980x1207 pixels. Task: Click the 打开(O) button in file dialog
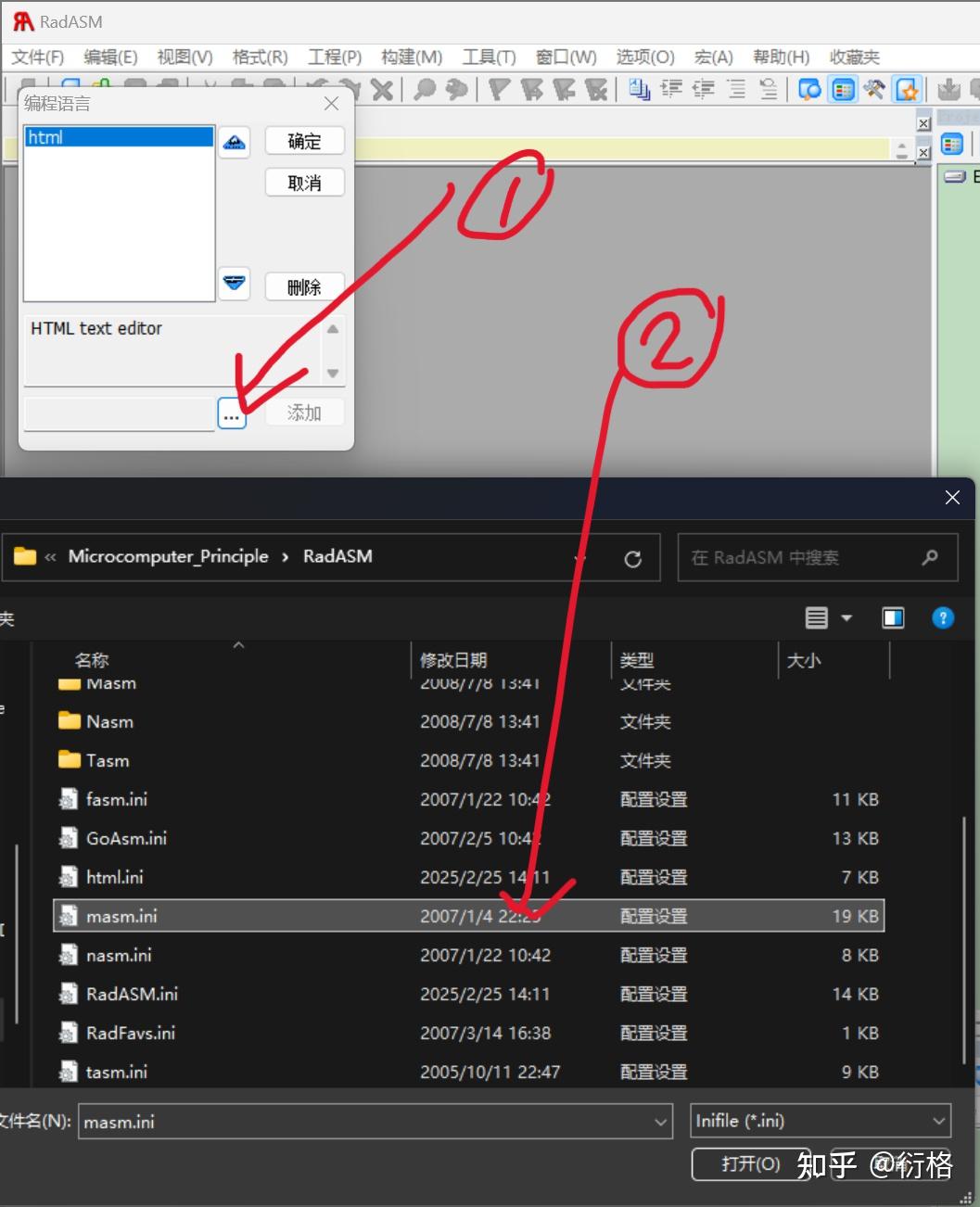pos(751,1163)
